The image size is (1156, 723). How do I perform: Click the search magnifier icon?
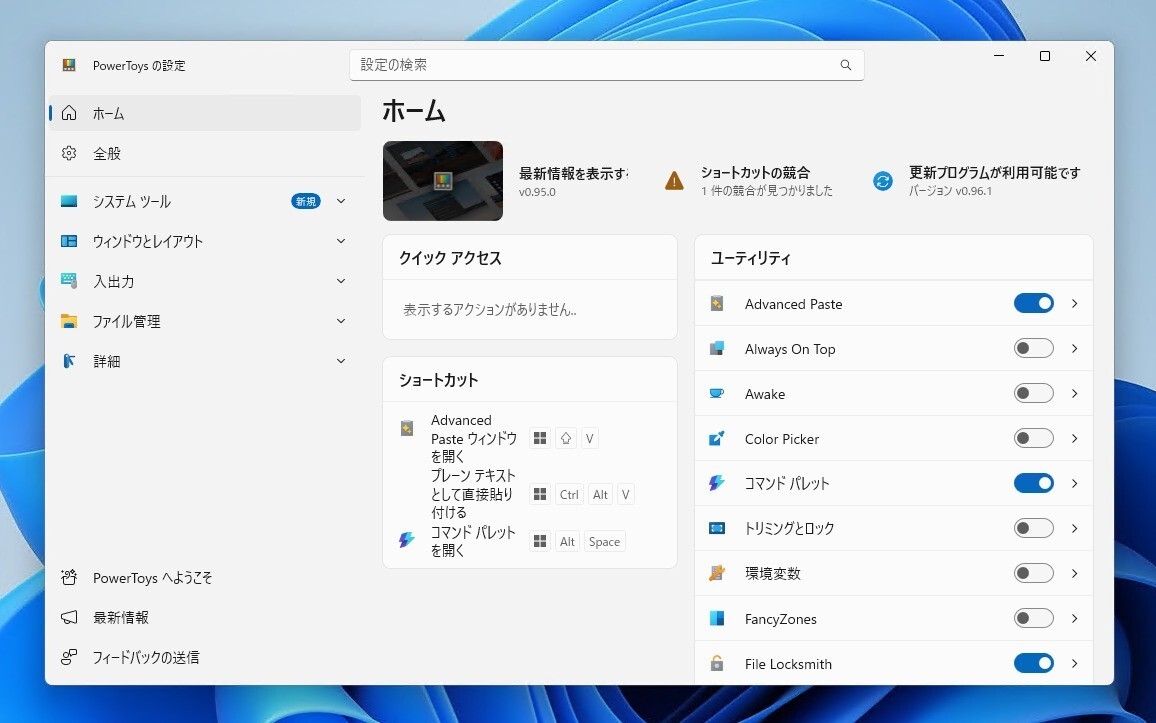(846, 65)
